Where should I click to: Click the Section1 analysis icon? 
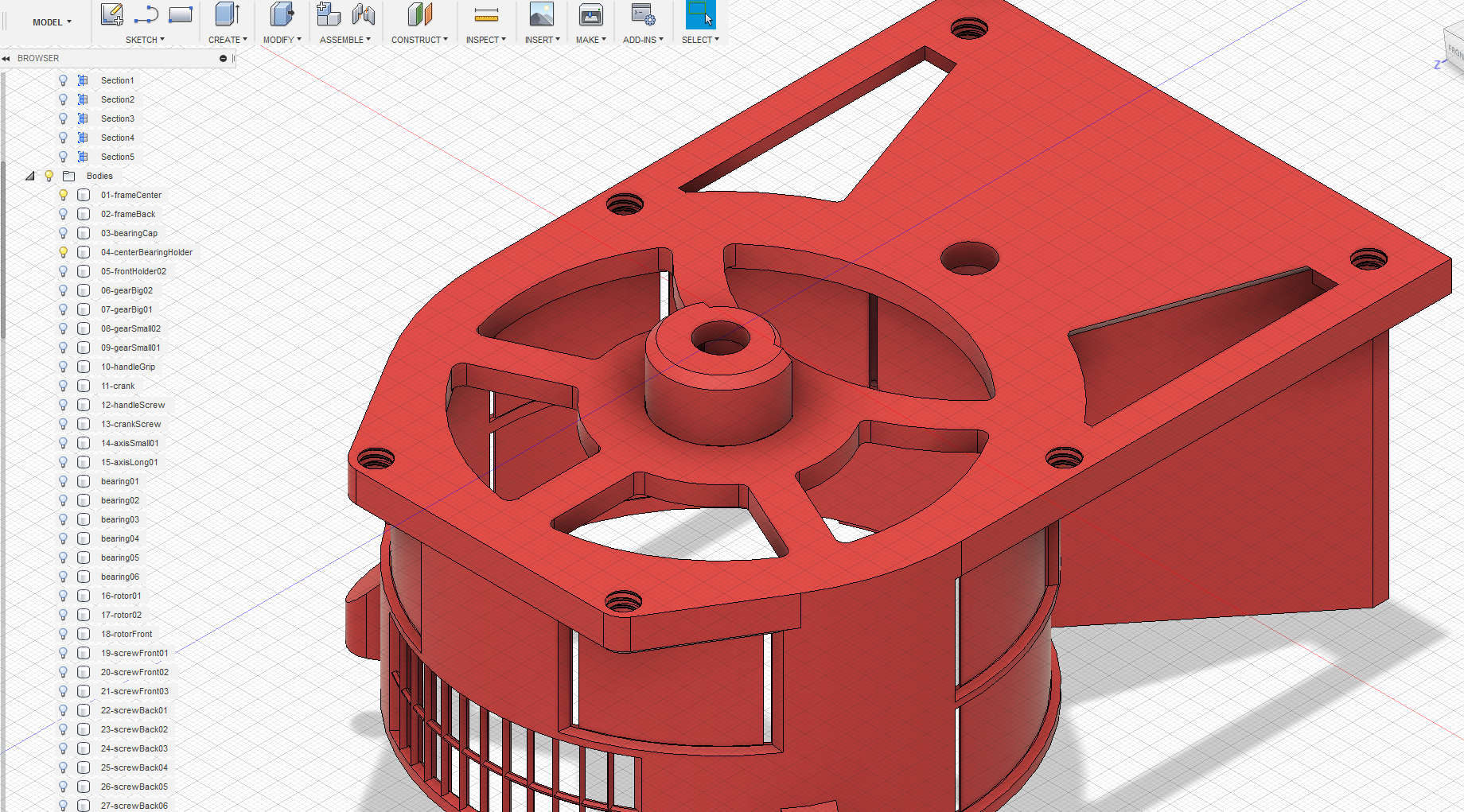pos(83,80)
